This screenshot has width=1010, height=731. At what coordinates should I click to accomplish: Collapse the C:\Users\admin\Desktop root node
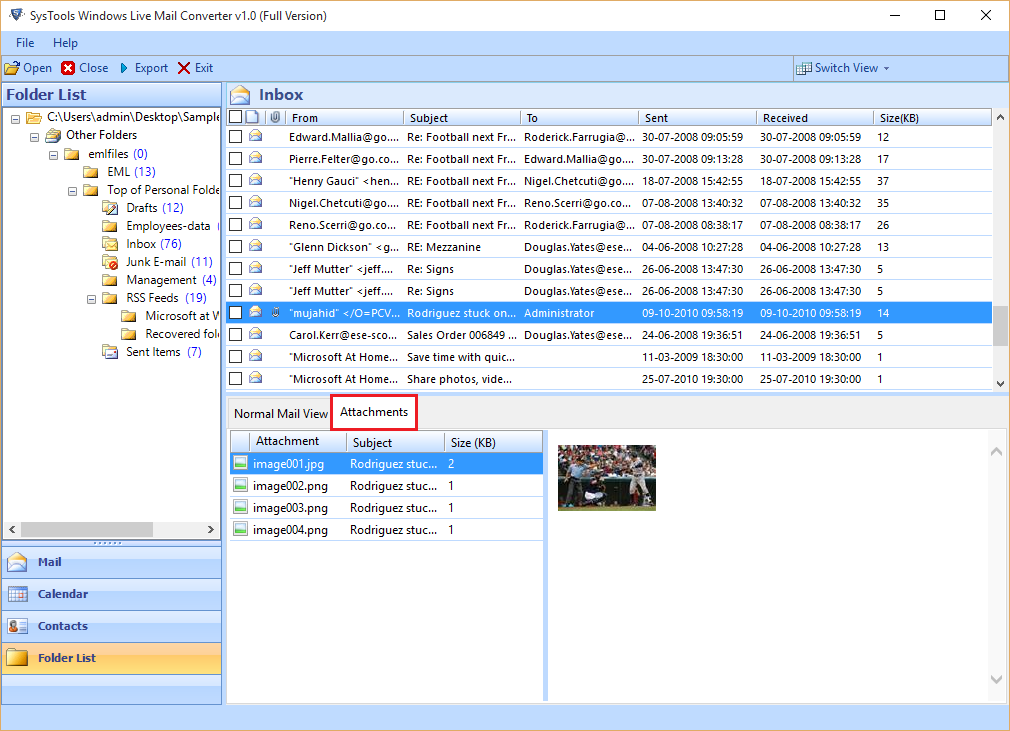(15, 119)
